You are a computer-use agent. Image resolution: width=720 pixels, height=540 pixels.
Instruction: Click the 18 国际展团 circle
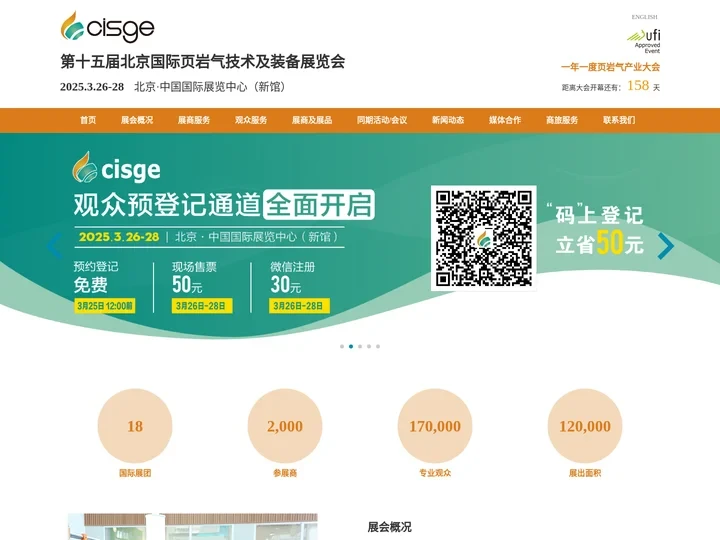pos(135,426)
